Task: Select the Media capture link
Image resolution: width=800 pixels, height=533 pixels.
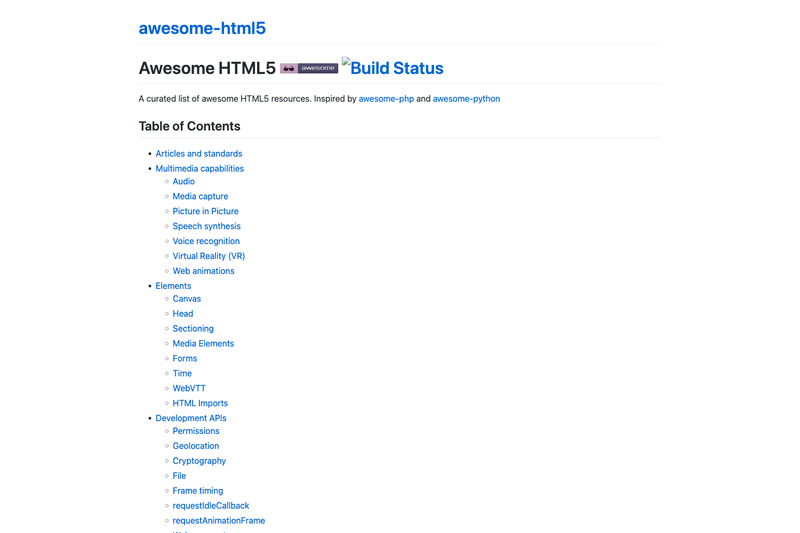Action: [x=200, y=196]
